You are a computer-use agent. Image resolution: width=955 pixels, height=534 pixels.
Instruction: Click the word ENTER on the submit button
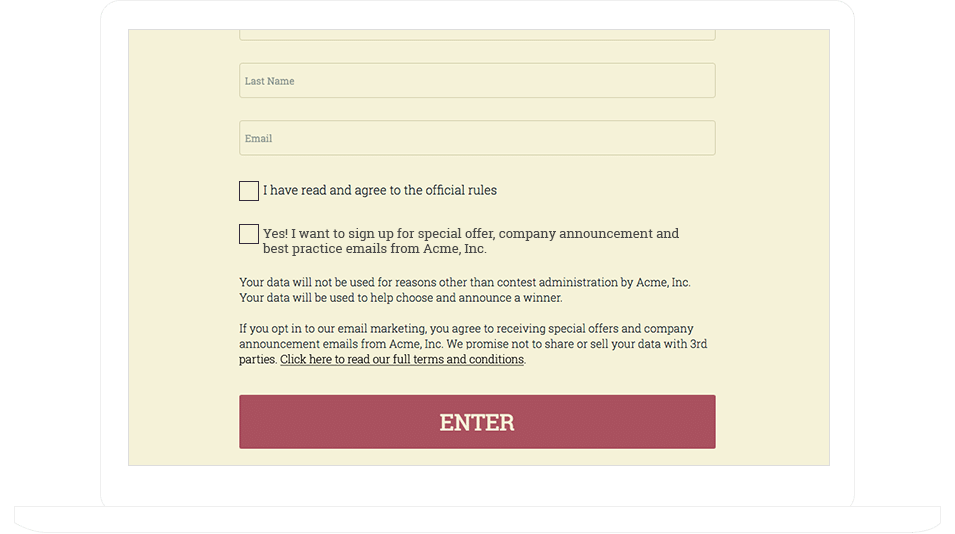477,422
